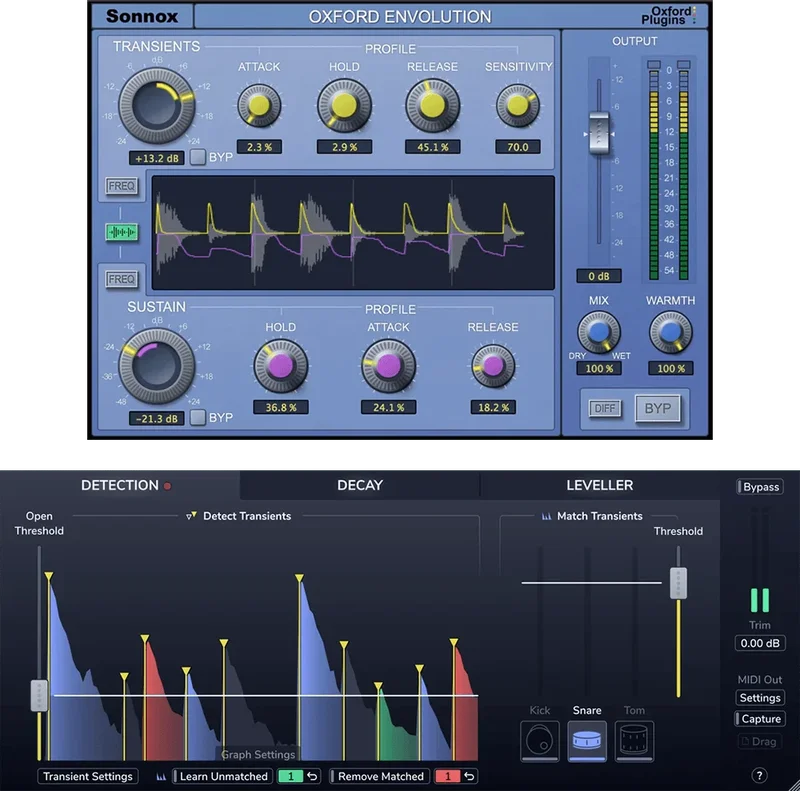This screenshot has height=791, width=800.
Task: Click the 2.9 % transients hold value field
Action: [344, 147]
